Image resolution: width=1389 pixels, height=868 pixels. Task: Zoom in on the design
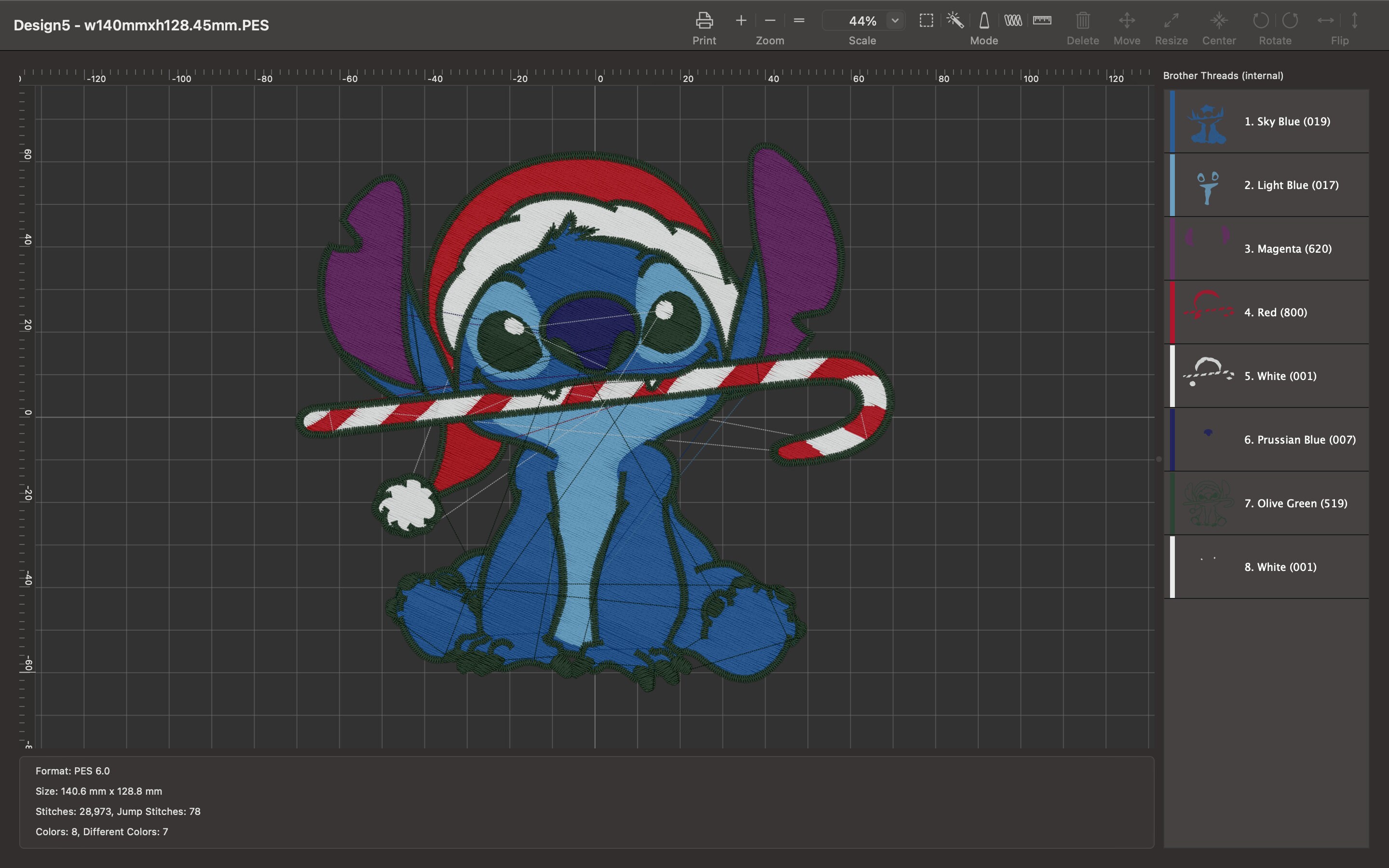tap(740, 21)
